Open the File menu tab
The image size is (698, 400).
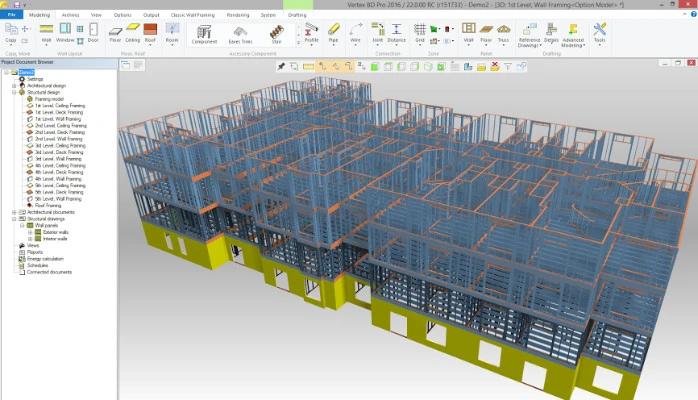(x=12, y=15)
